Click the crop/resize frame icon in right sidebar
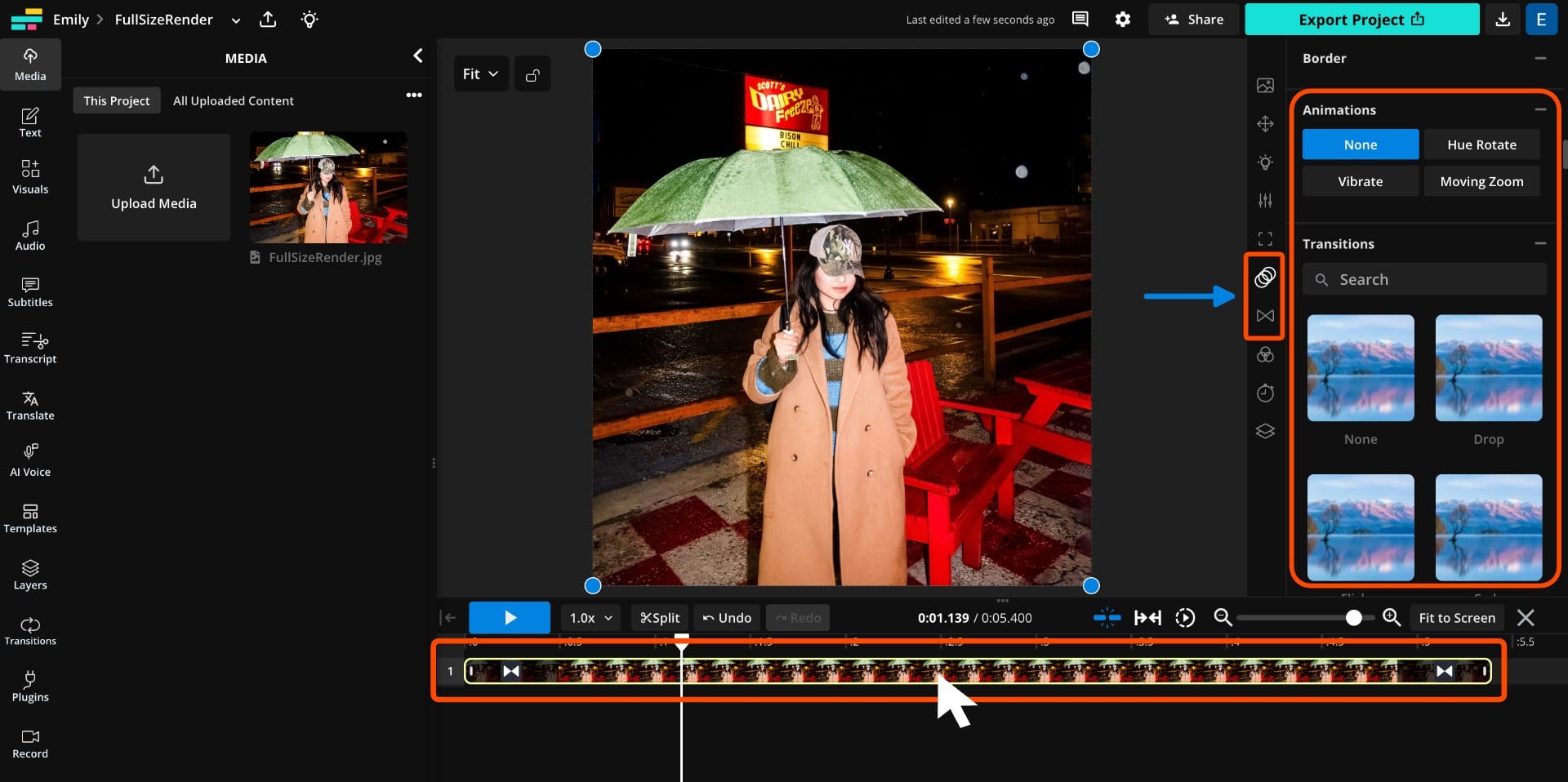Viewport: 1568px width, 782px height. coord(1265,238)
